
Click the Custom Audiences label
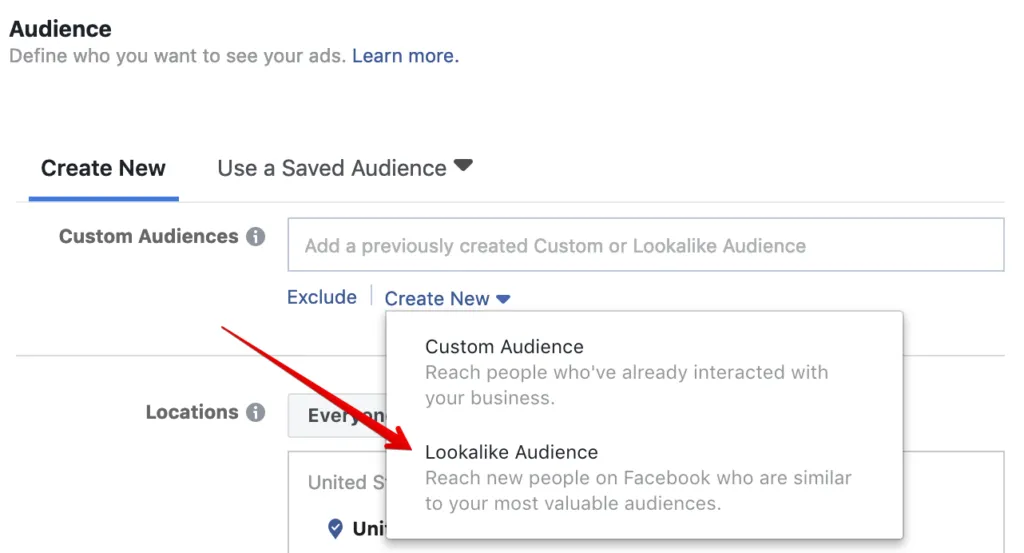coord(149,236)
